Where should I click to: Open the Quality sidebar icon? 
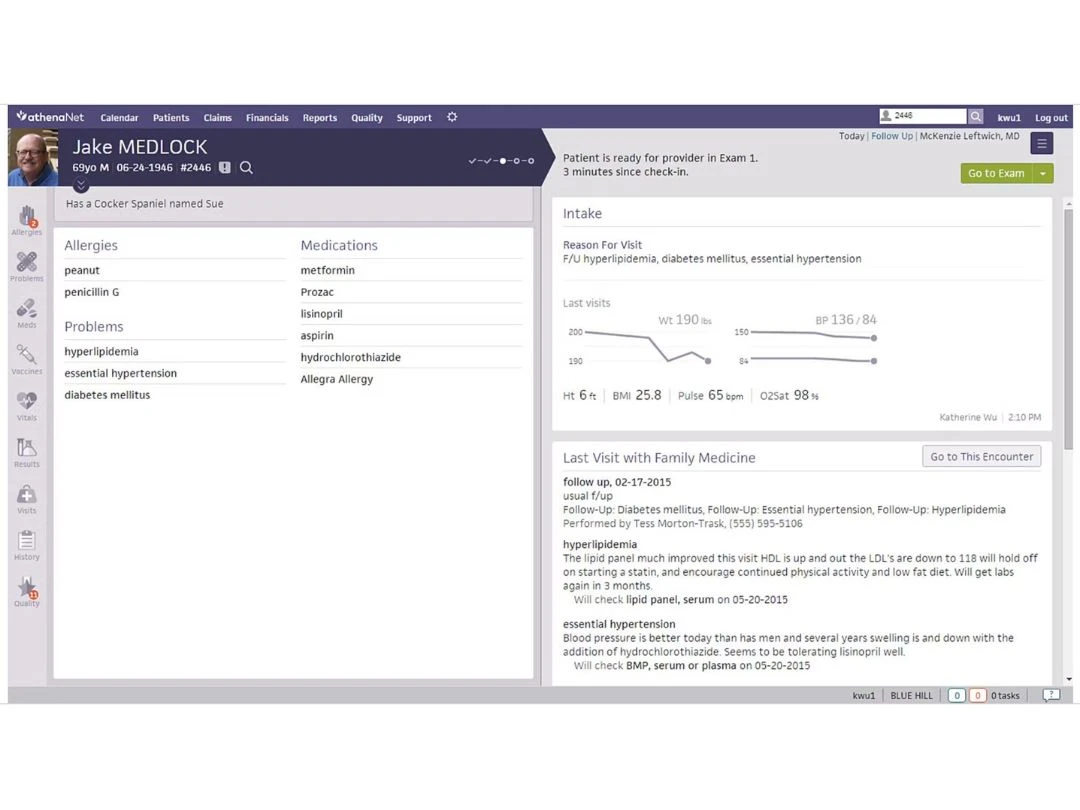[27, 592]
